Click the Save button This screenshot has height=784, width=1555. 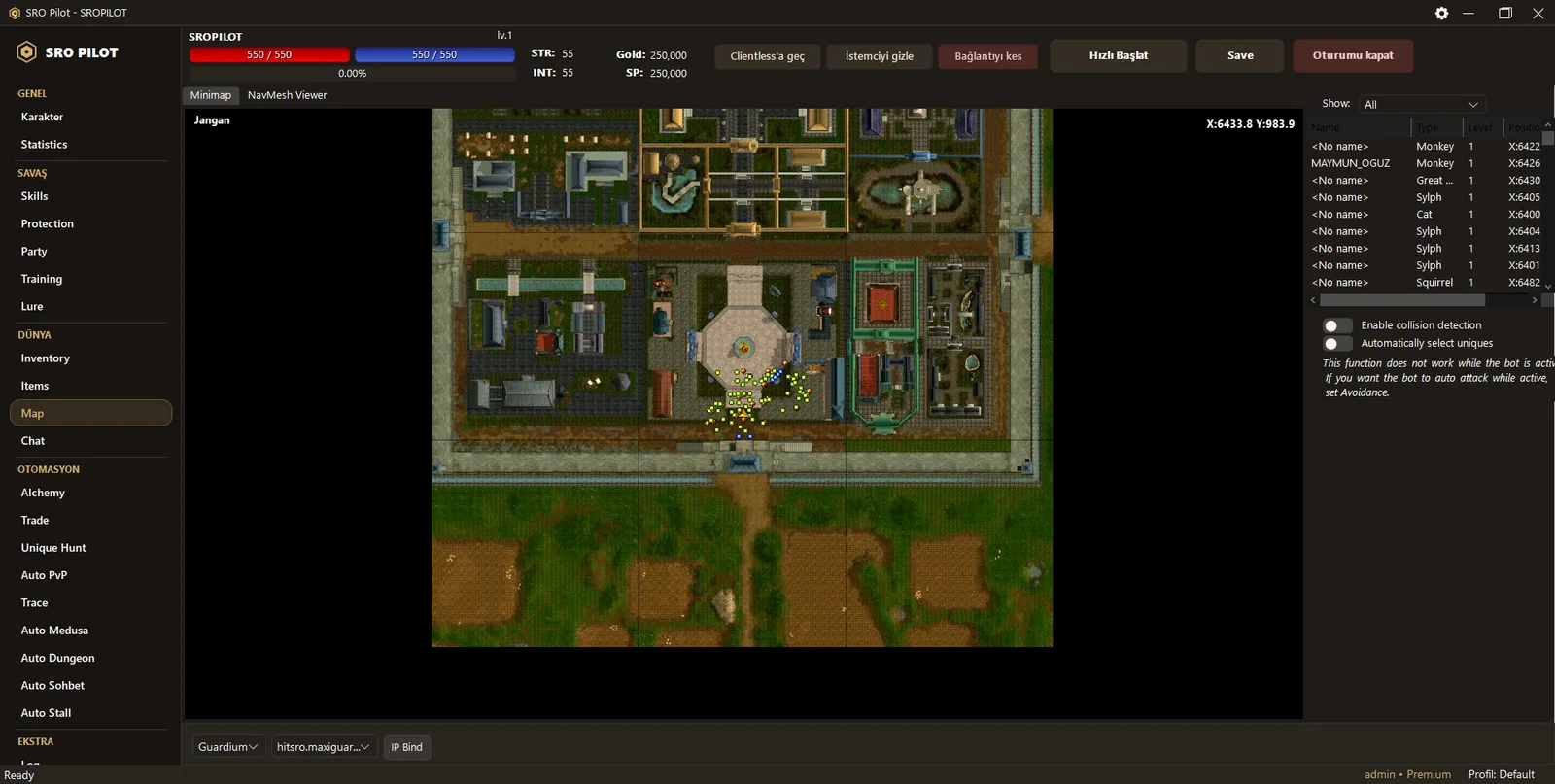pos(1240,55)
